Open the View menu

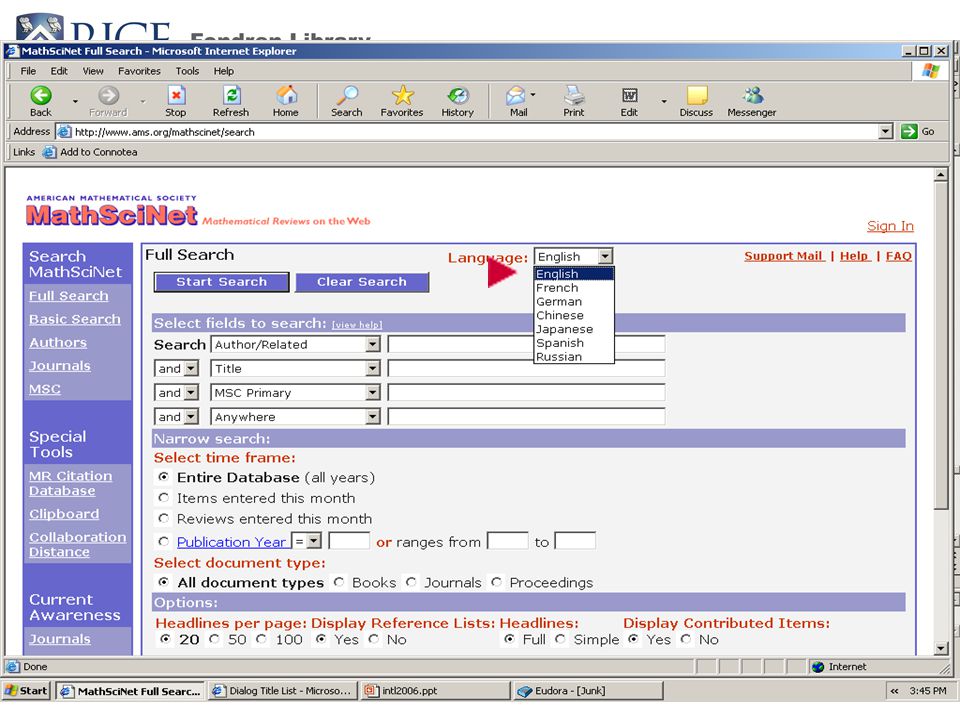(x=93, y=71)
